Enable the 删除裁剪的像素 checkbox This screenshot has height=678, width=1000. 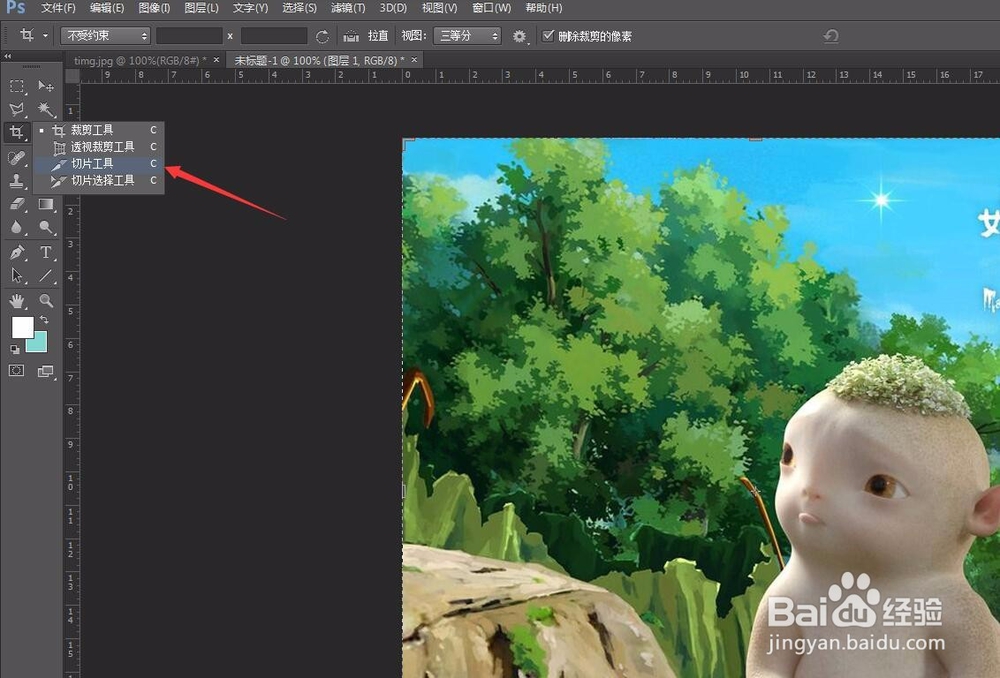[x=549, y=35]
